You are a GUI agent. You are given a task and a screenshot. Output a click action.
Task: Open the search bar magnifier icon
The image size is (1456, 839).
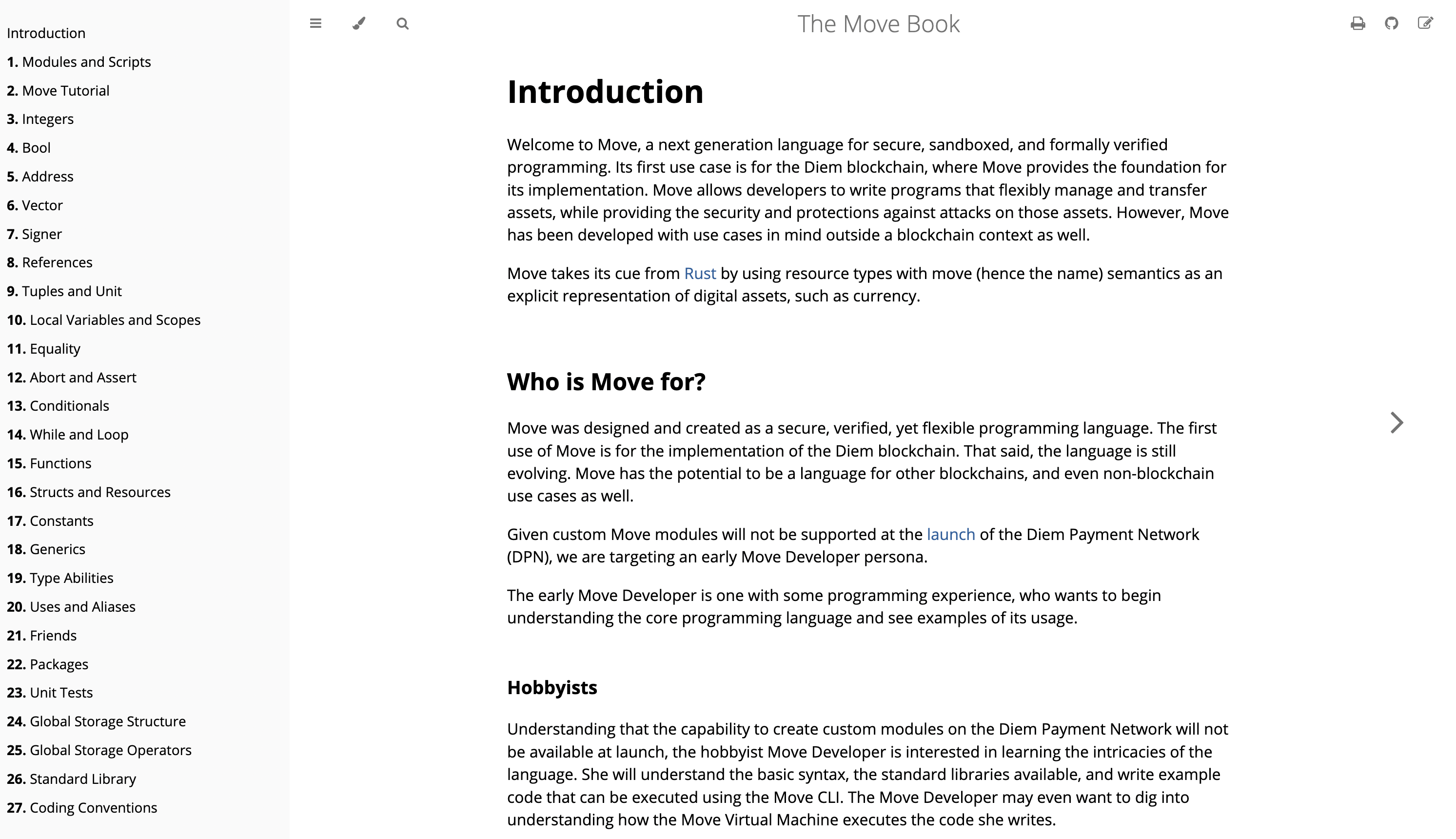point(403,23)
